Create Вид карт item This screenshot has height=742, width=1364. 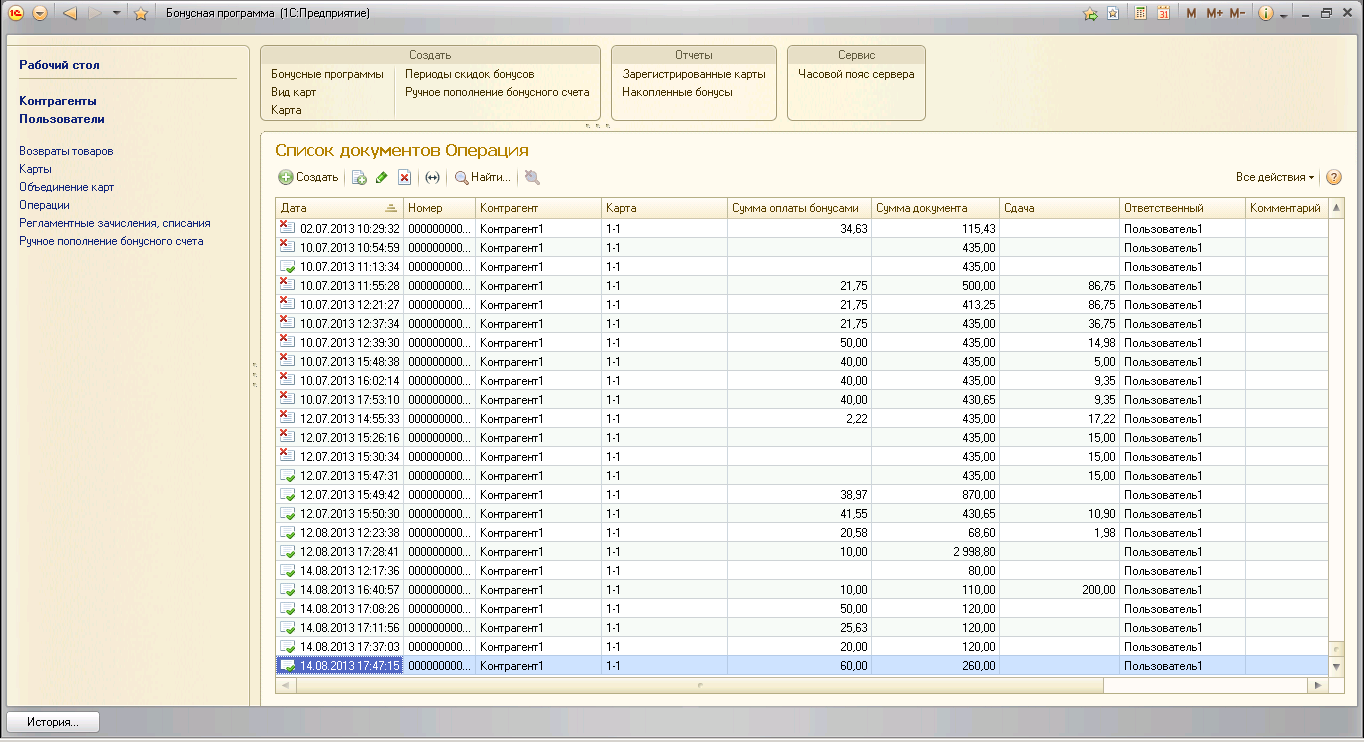293,92
